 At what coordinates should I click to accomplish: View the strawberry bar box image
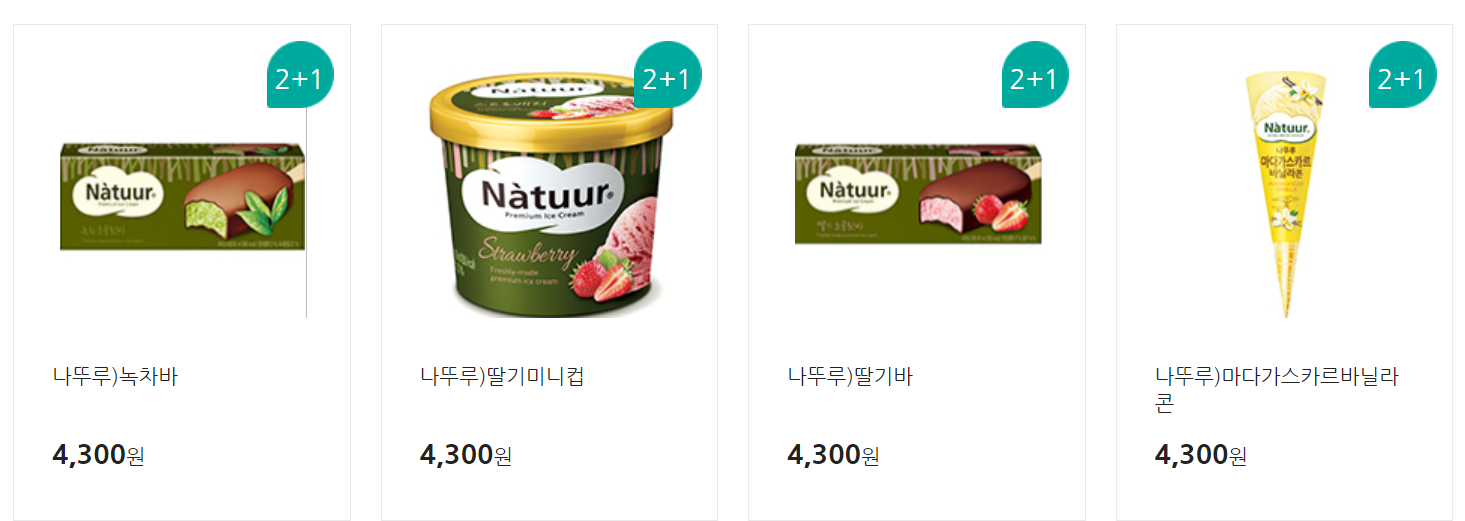[x=917, y=194]
